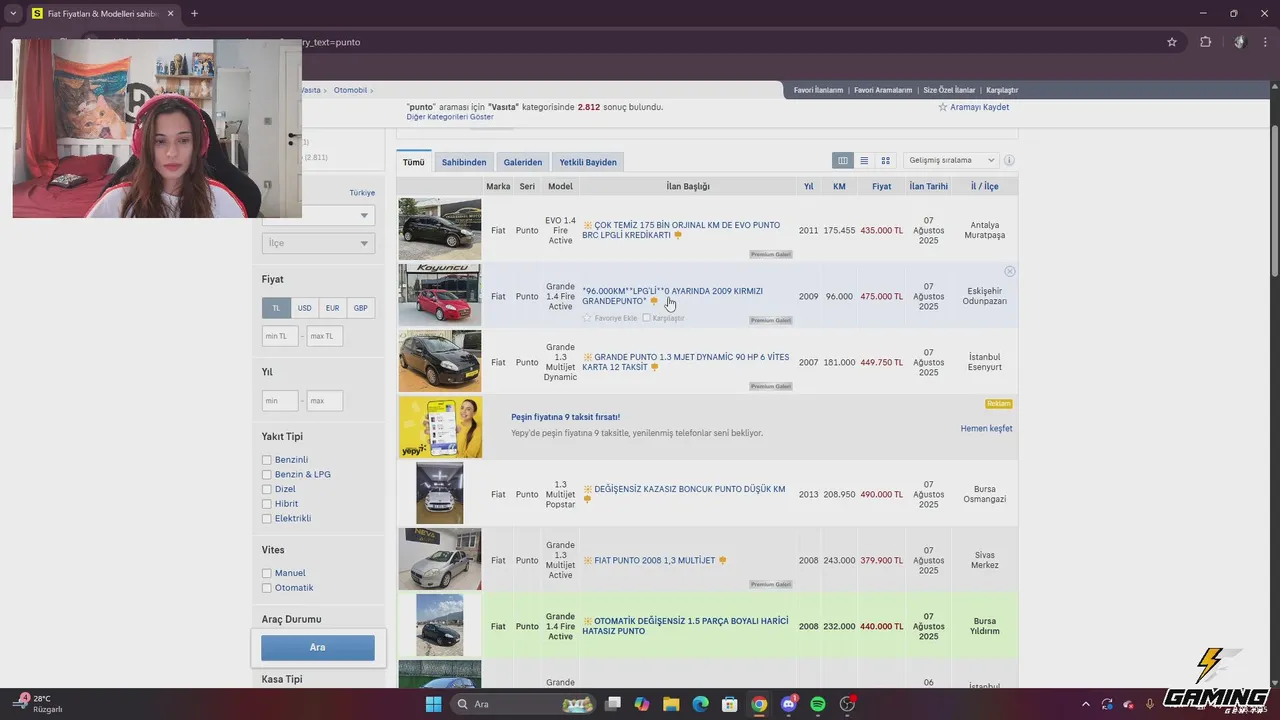The width and height of the screenshot is (1280, 720).
Task: Open the Gelişmiş sıralama sort dropdown
Action: [x=951, y=160]
